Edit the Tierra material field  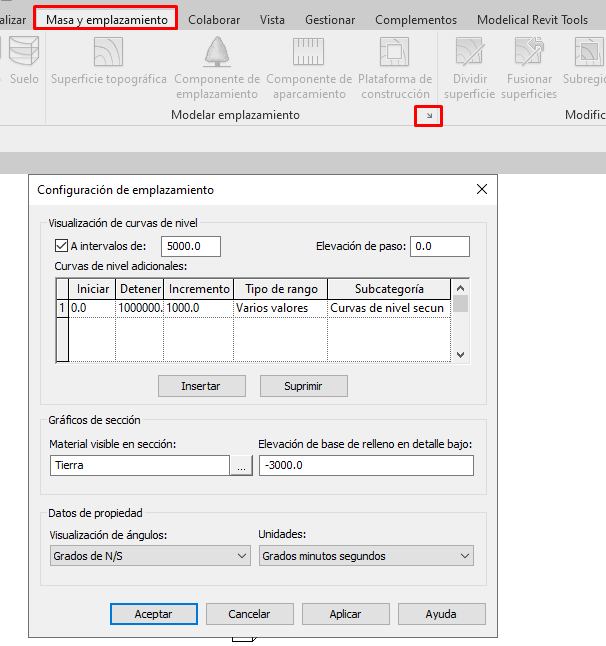coord(140,466)
